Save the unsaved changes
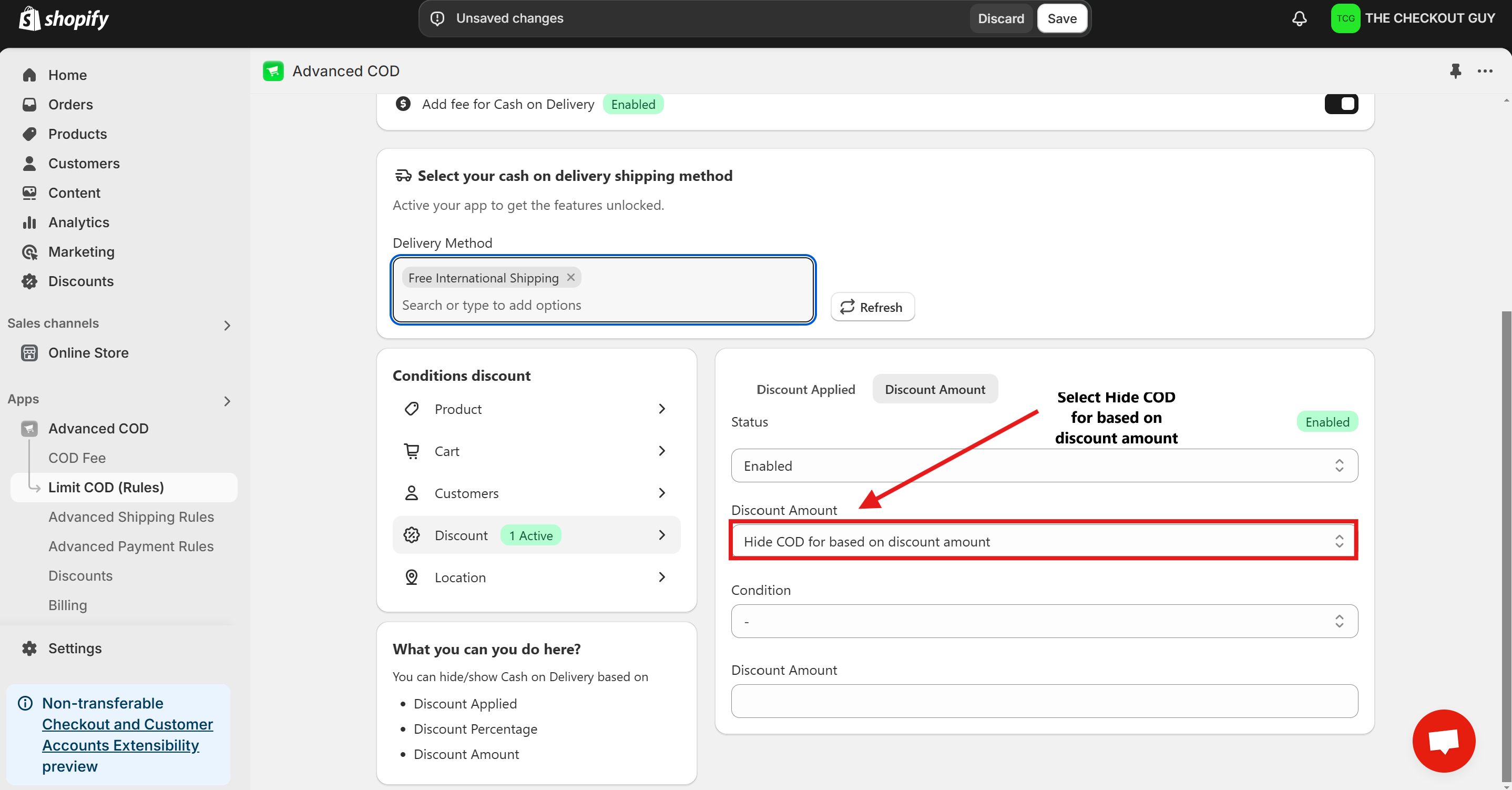 (1061, 18)
